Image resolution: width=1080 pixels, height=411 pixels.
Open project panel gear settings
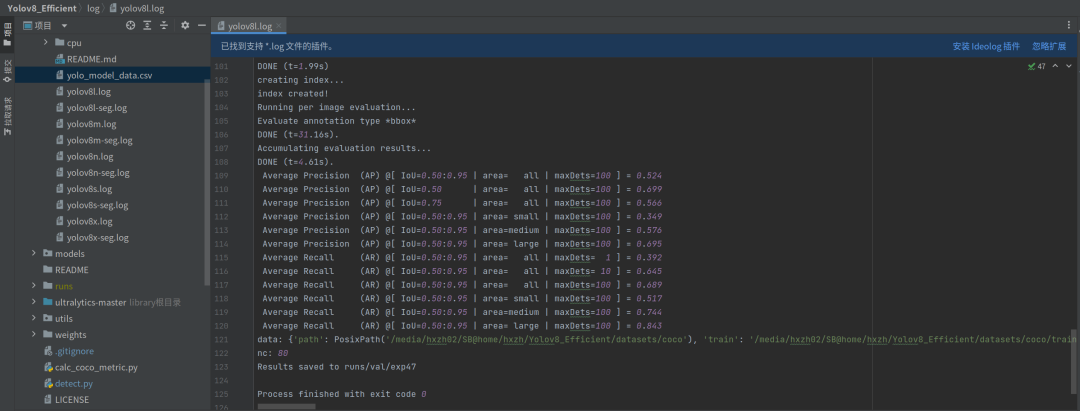(185, 25)
